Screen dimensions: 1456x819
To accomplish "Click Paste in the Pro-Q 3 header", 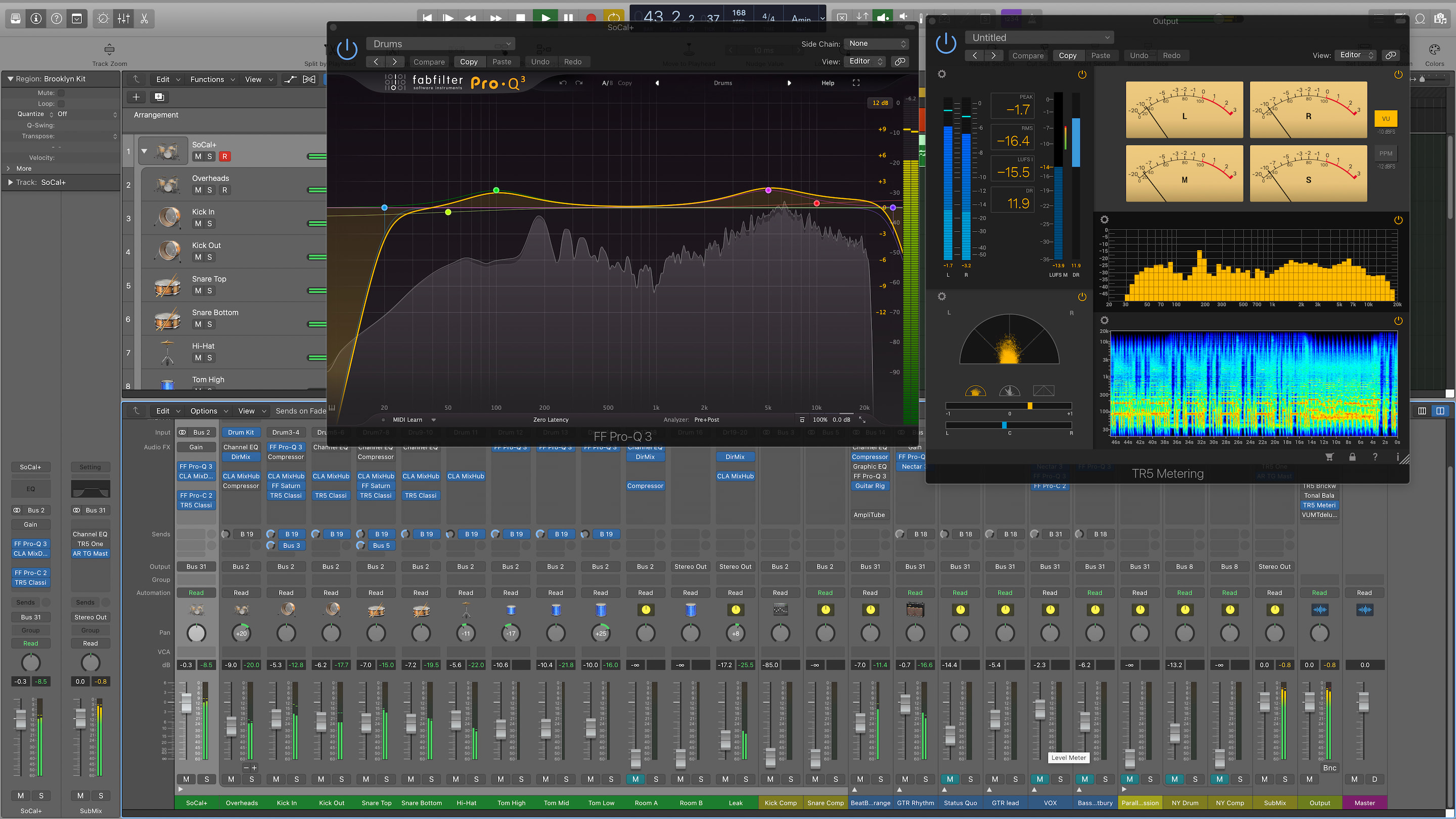I will (x=502, y=62).
